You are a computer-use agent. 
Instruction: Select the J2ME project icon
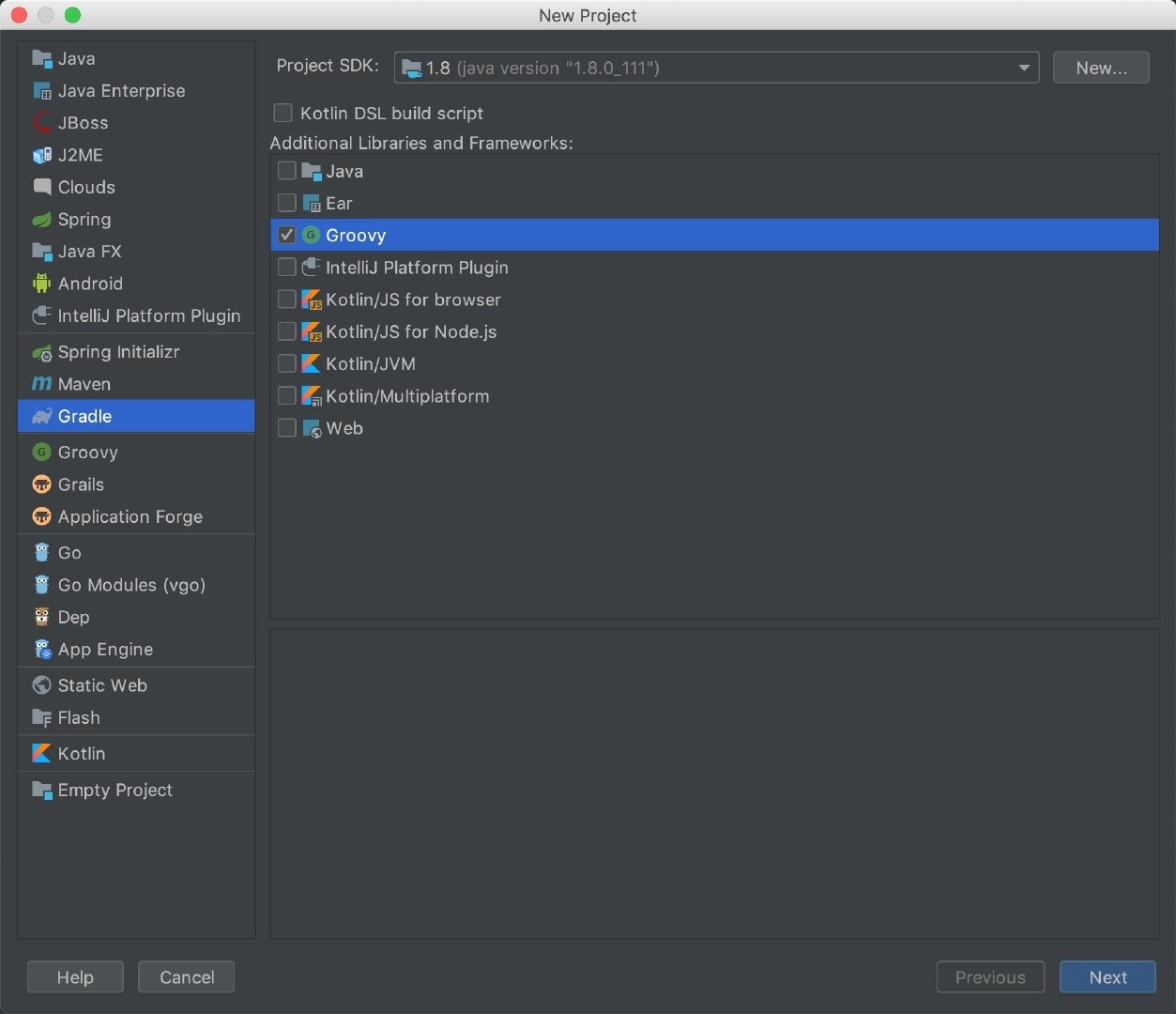41,155
